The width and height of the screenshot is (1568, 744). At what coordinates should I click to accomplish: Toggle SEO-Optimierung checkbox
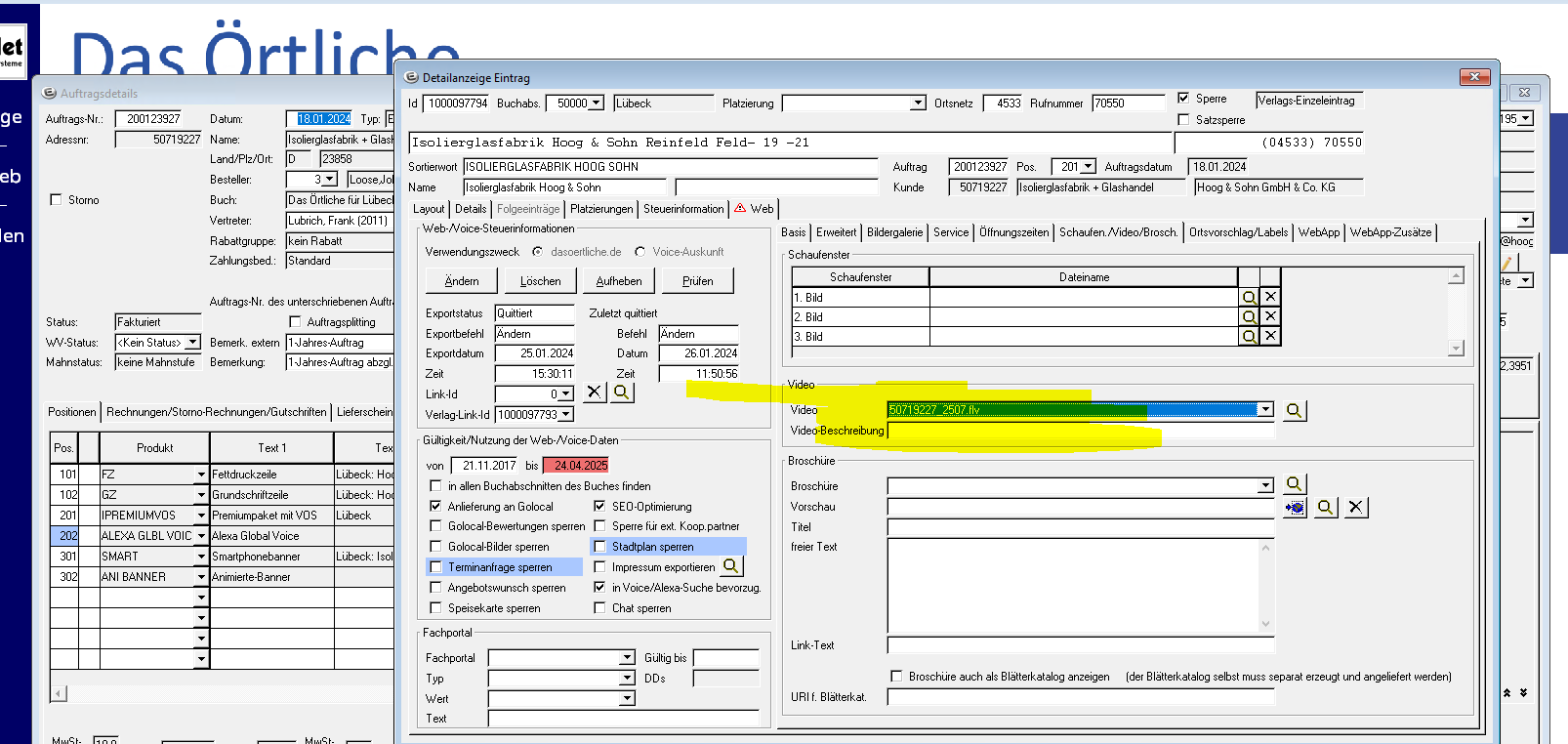(x=599, y=507)
